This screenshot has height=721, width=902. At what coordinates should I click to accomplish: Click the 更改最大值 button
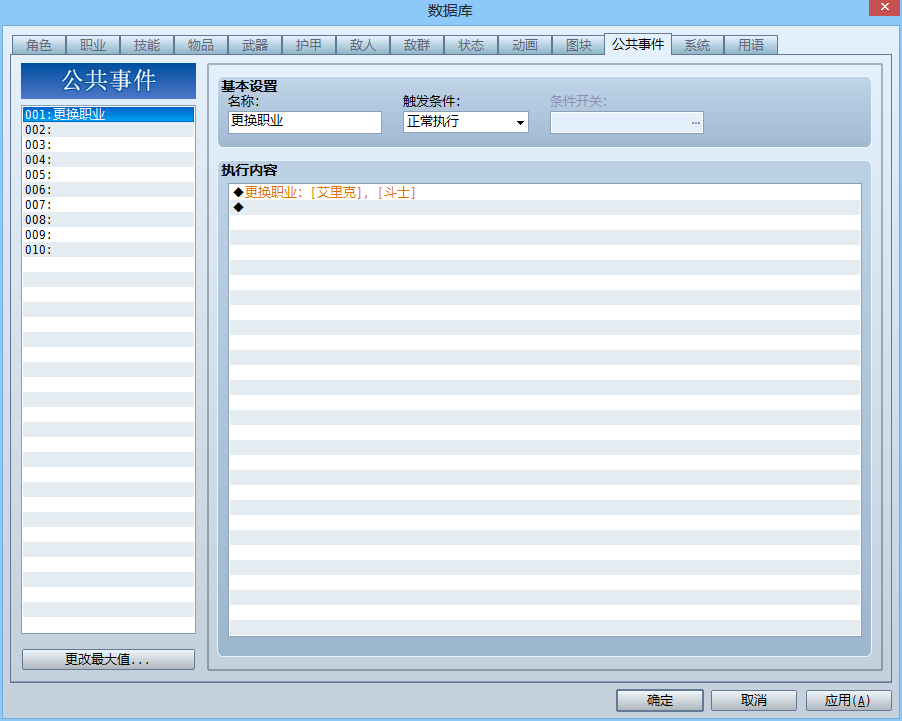108,659
